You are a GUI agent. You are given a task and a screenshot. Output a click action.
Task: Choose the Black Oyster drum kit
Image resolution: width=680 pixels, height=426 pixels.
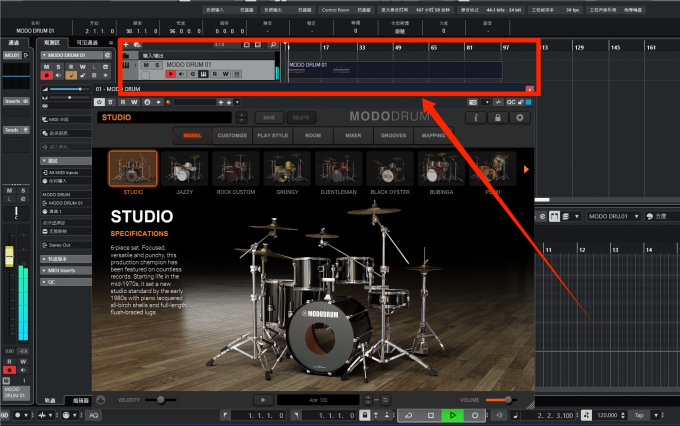390,168
